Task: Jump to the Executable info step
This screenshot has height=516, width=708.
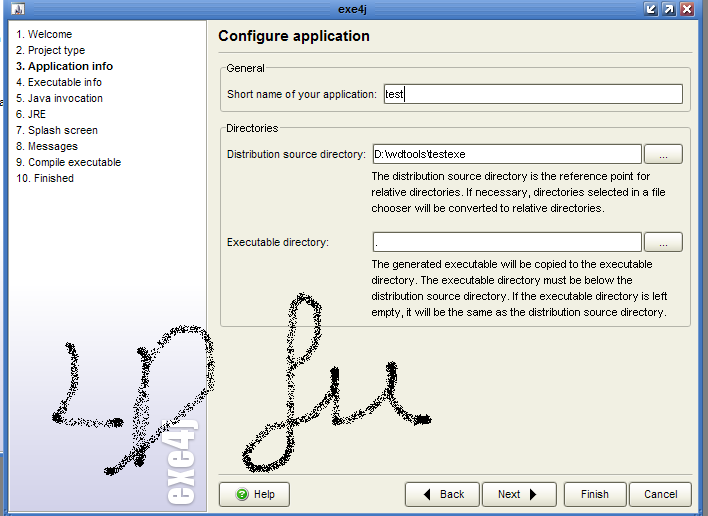Action: click(x=59, y=82)
